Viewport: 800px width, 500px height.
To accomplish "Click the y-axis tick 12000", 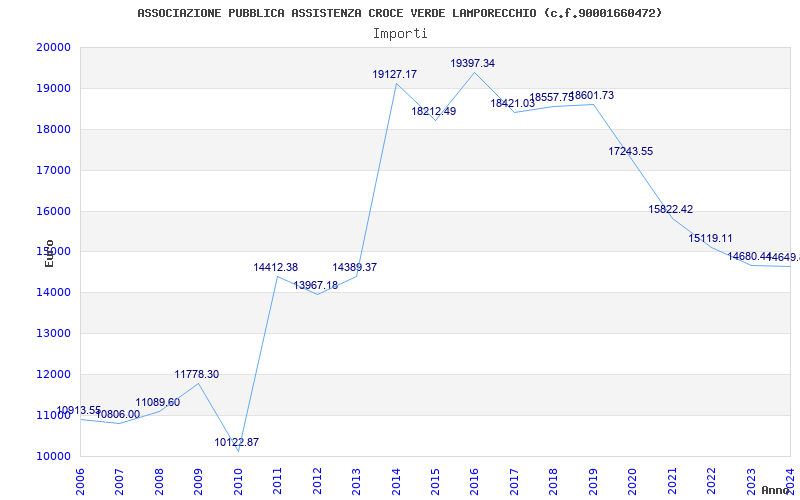I will [x=53, y=374].
